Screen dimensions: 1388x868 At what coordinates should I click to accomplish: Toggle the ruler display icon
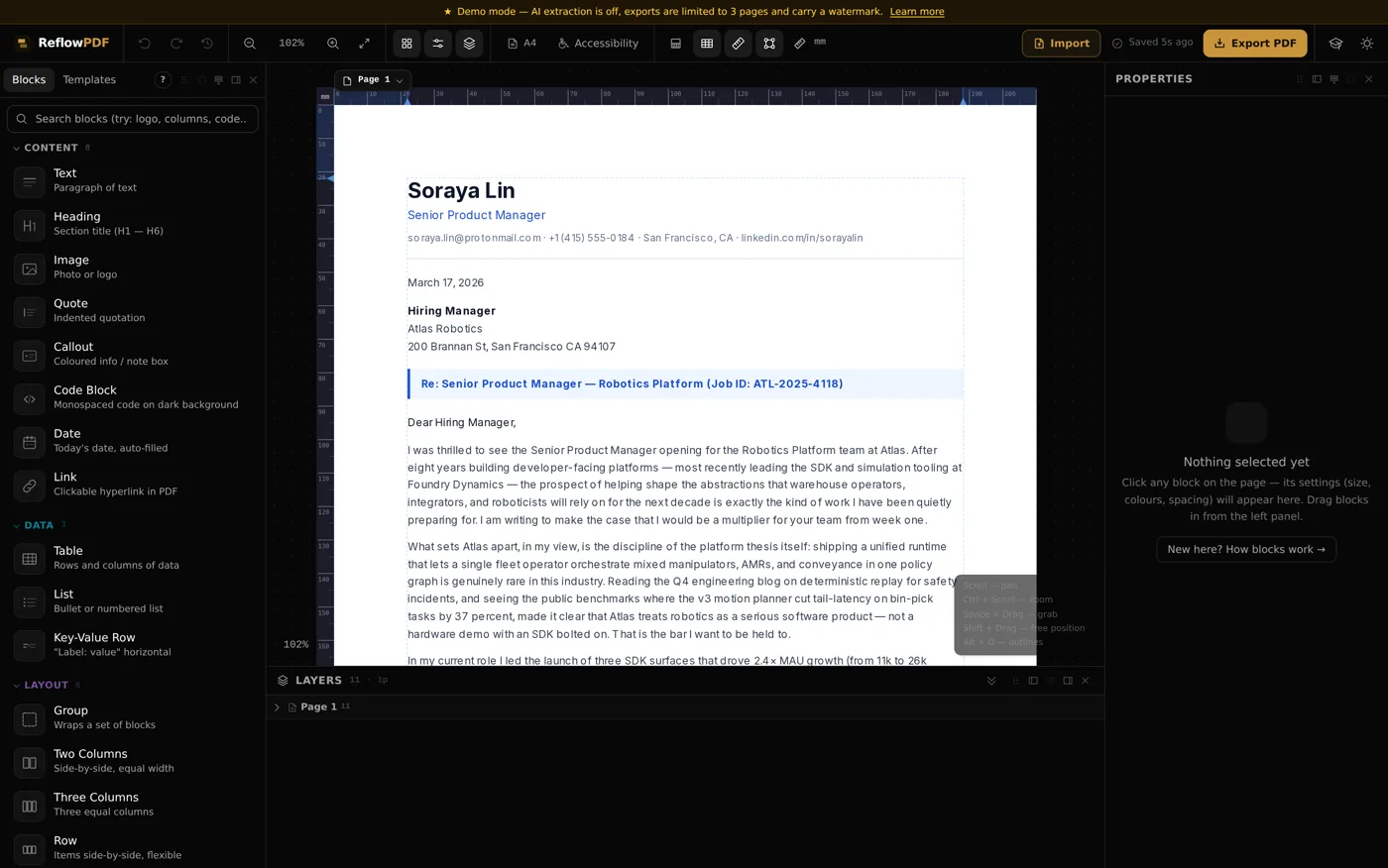pos(738,44)
